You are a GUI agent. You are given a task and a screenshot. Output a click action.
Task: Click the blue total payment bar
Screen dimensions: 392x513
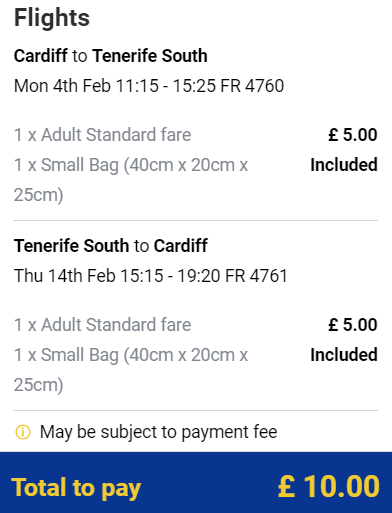(196, 482)
